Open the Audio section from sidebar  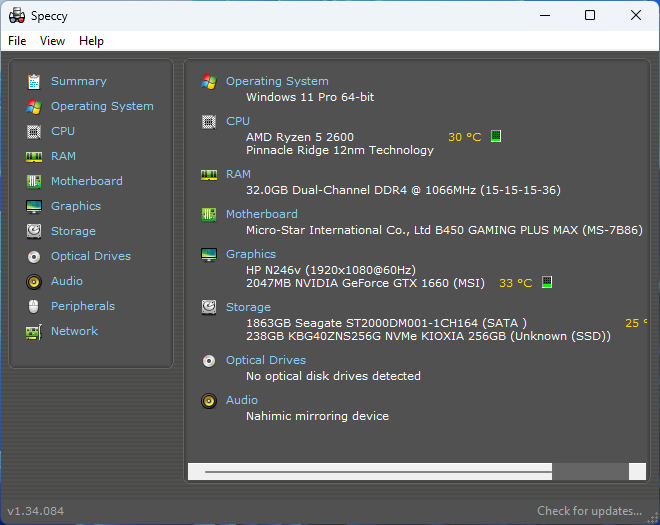tap(67, 281)
